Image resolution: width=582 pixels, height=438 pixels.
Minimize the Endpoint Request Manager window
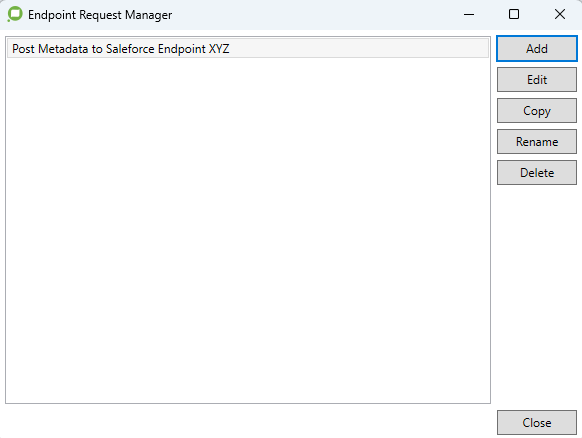point(469,14)
